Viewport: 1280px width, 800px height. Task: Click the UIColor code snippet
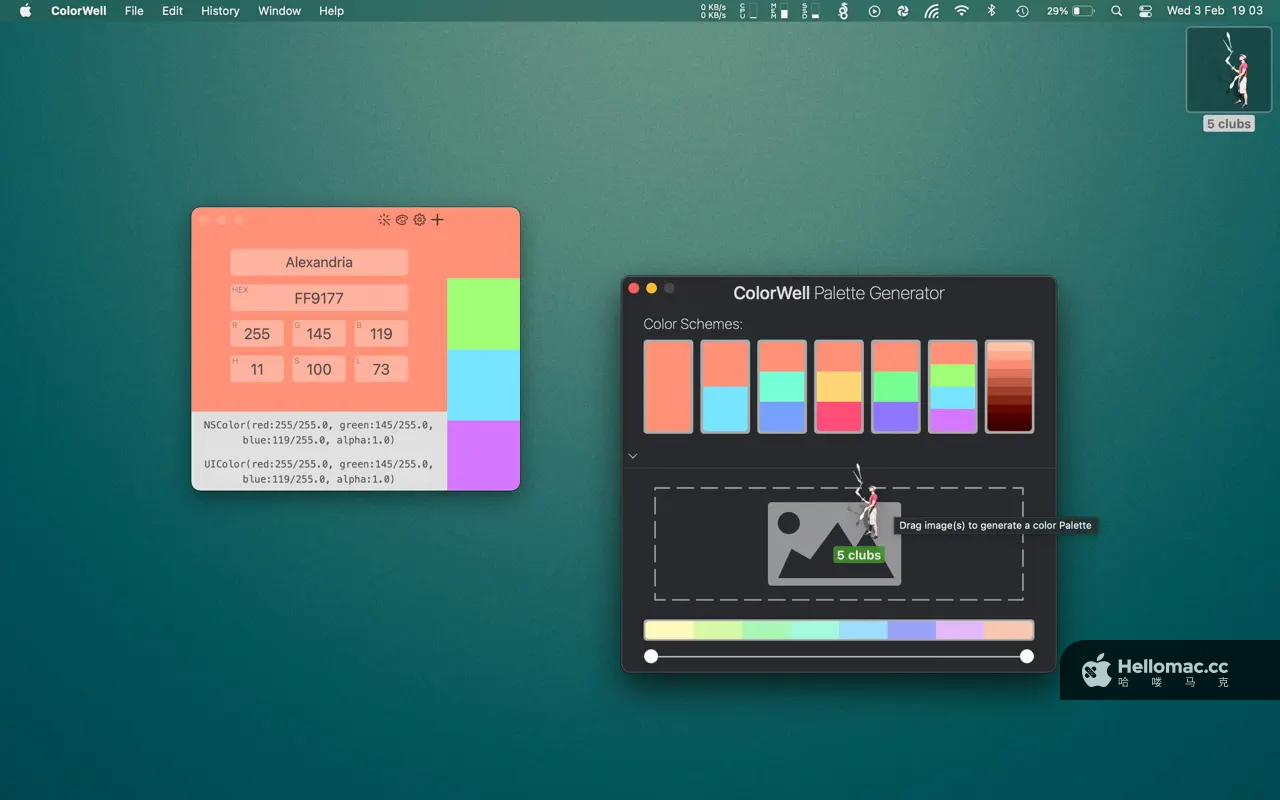coord(319,471)
